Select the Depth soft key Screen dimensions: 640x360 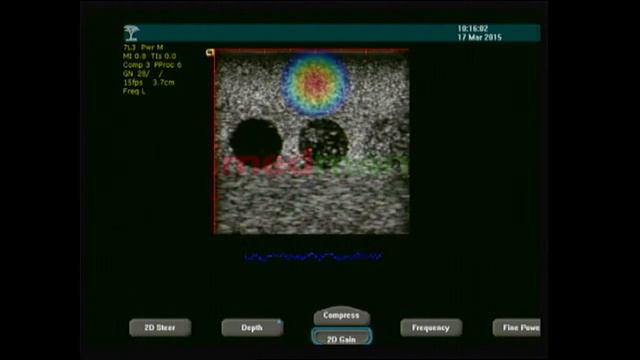252,327
